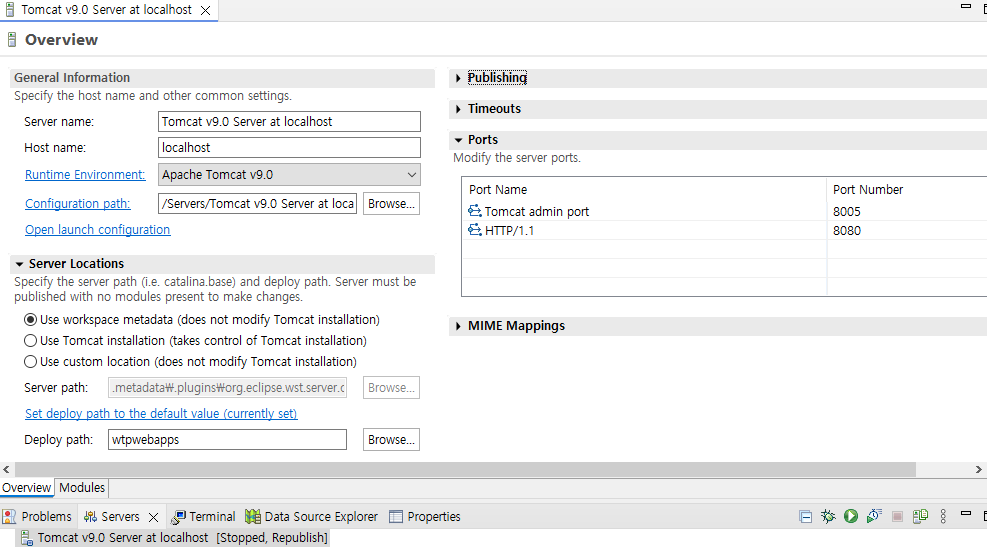987x549 pixels.
Task: Click the stop server icon
Action: [898, 517]
